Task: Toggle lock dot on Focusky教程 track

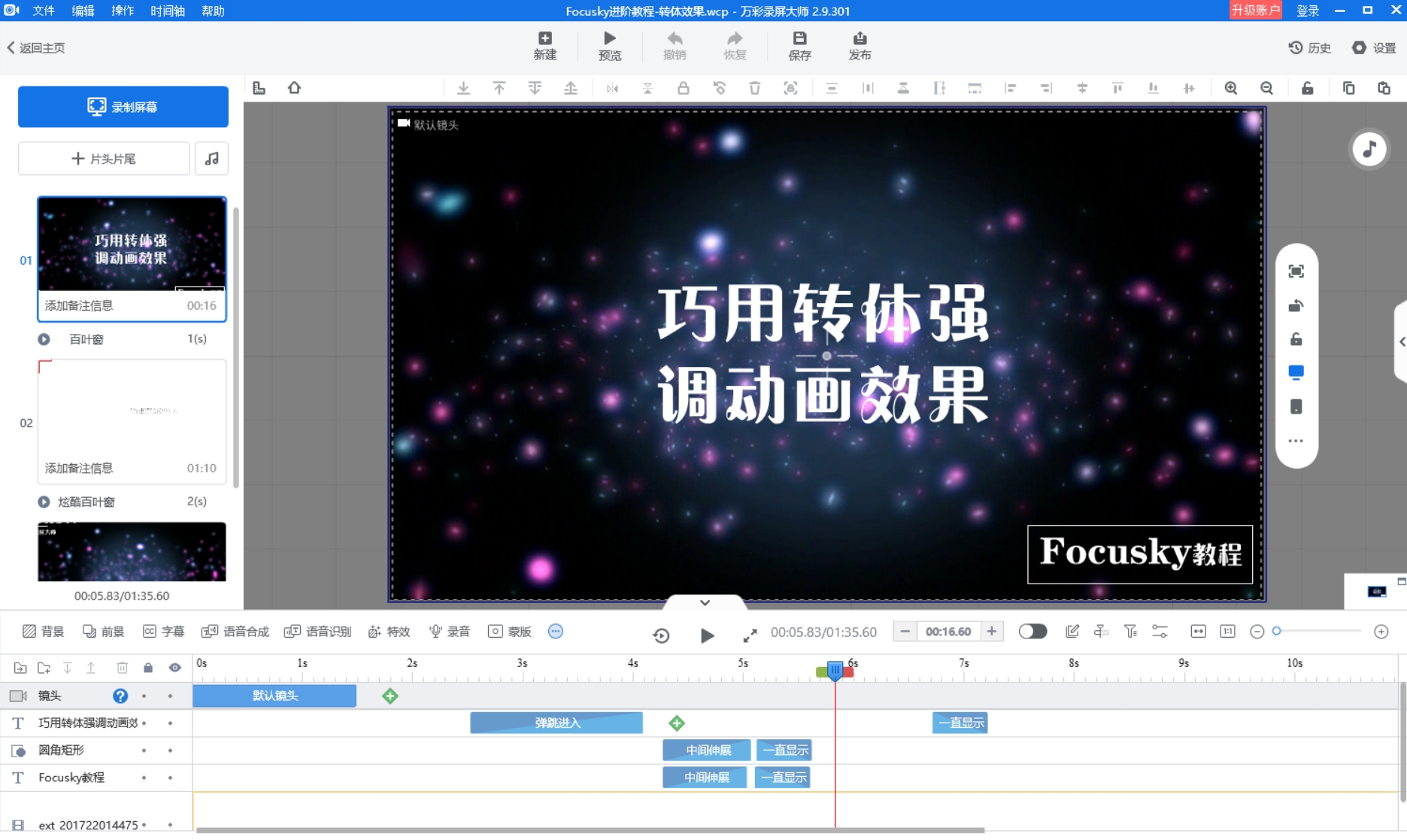Action: tap(144, 778)
